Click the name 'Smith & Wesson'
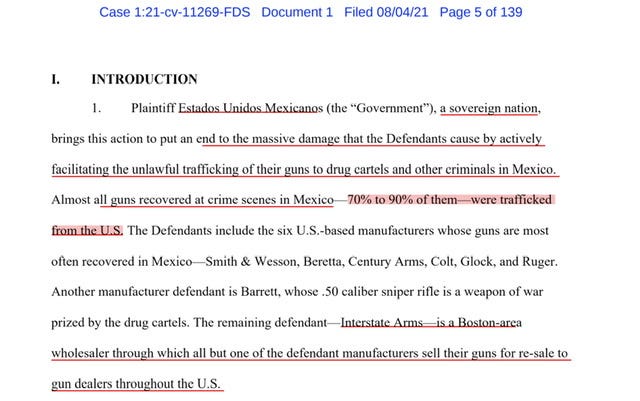 pos(250,261)
